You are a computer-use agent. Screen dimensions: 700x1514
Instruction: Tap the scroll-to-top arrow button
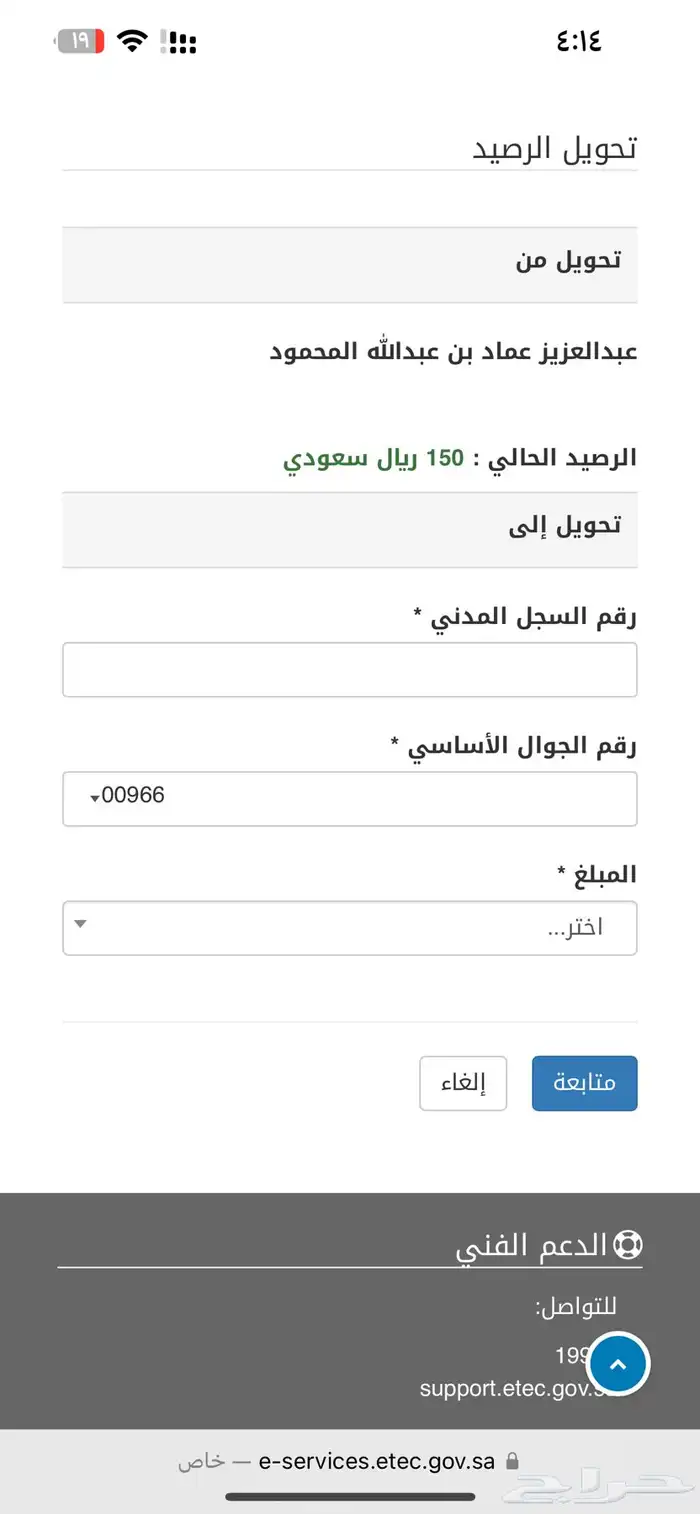(618, 1364)
